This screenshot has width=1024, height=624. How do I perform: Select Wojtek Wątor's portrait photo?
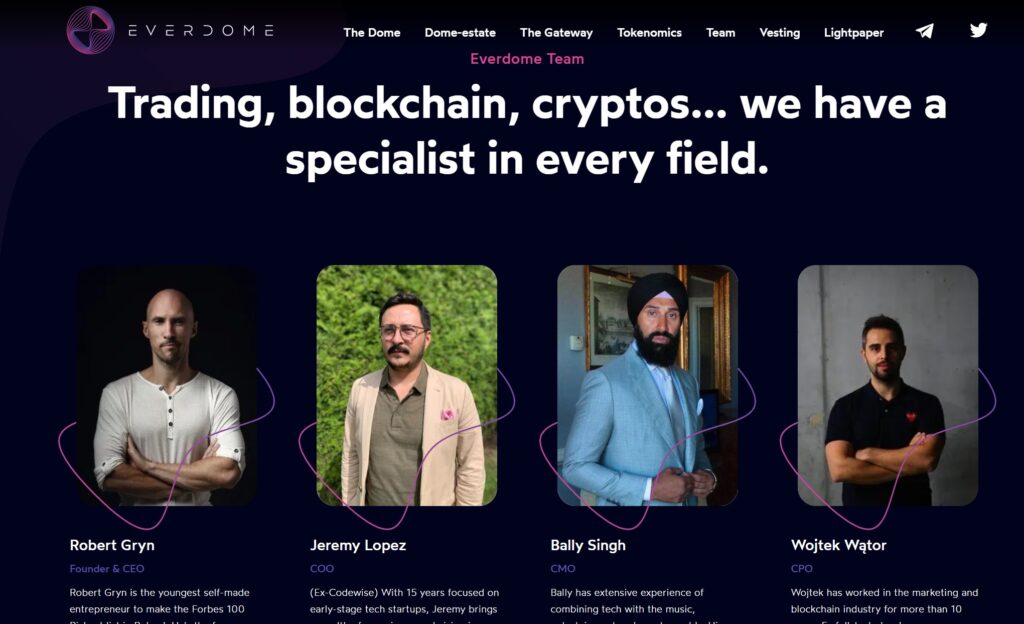(888, 385)
